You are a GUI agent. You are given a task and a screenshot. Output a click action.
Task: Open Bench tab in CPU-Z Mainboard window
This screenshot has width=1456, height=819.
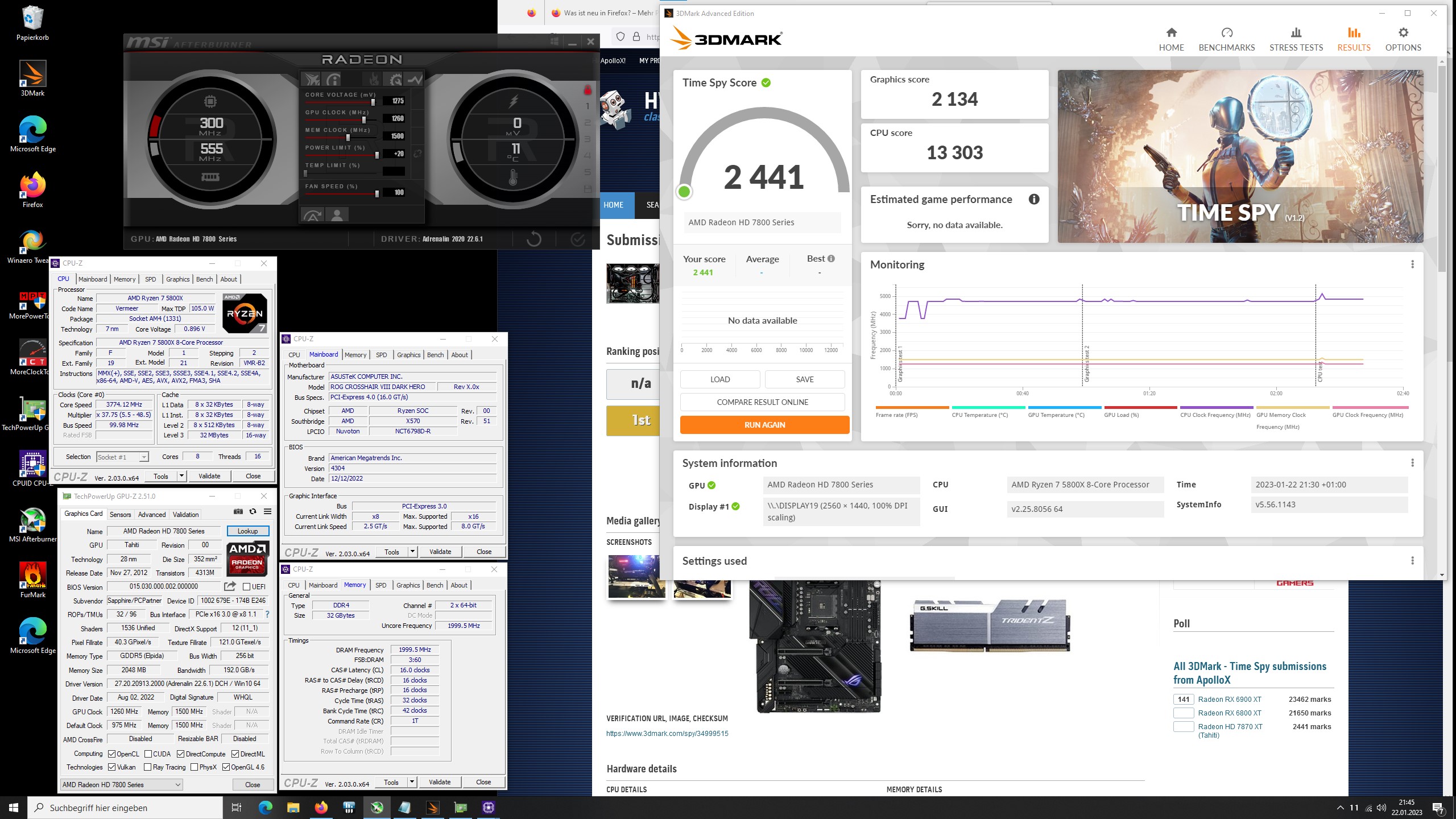[436, 355]
